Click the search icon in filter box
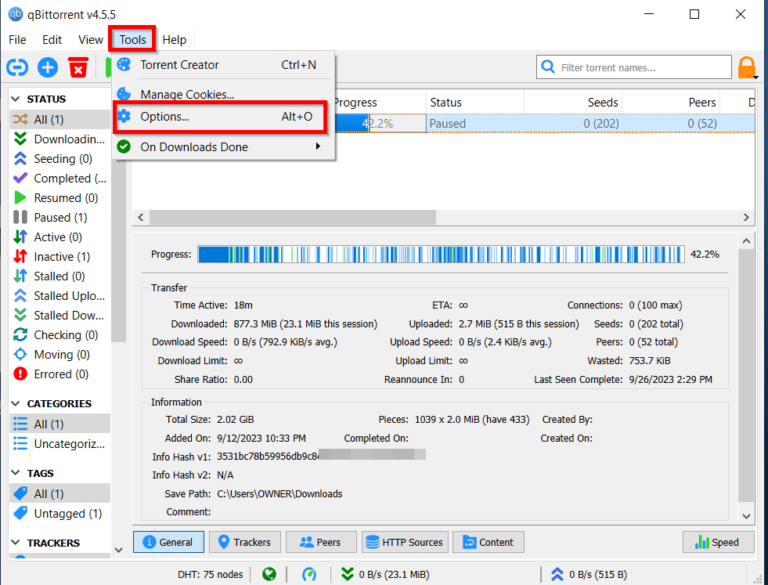Image resolution: width=768 pixels, height=585 pixels. pyautogui.click(x=548, y=67)
